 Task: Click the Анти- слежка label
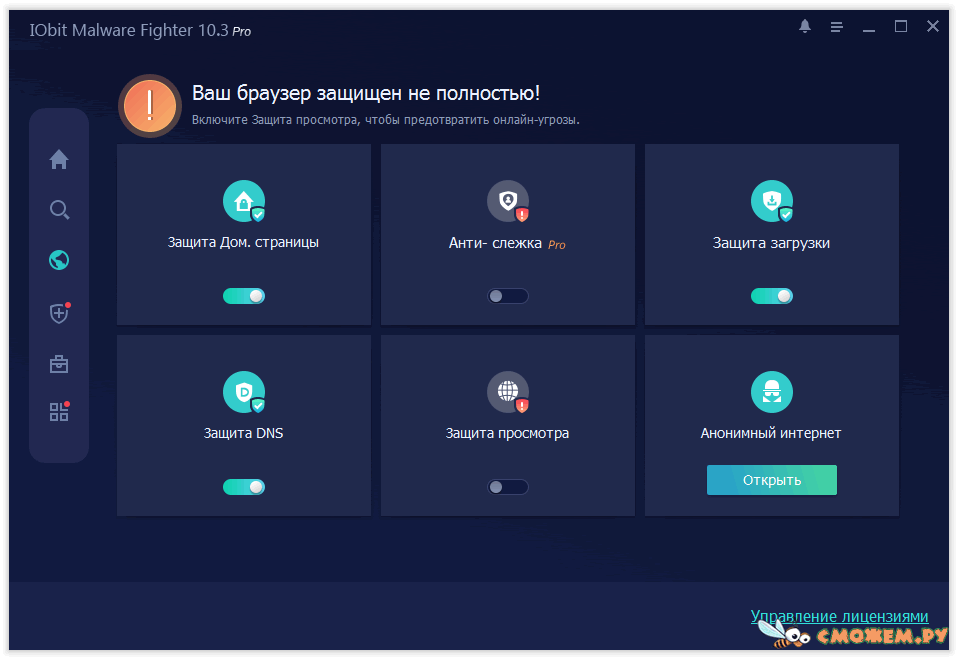(x=495, y=243)
